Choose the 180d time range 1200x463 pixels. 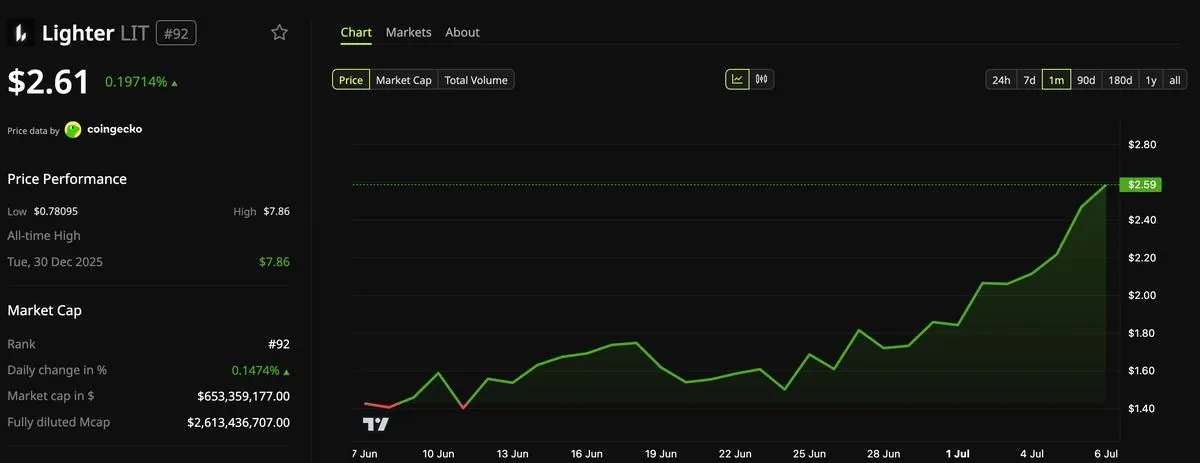coord(1120,80)
